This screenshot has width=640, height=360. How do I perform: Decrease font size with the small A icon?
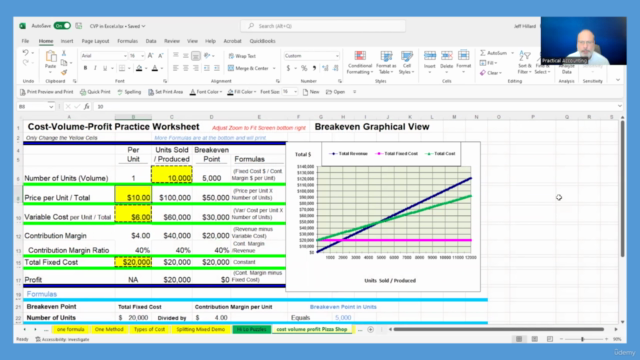point(160,56)
